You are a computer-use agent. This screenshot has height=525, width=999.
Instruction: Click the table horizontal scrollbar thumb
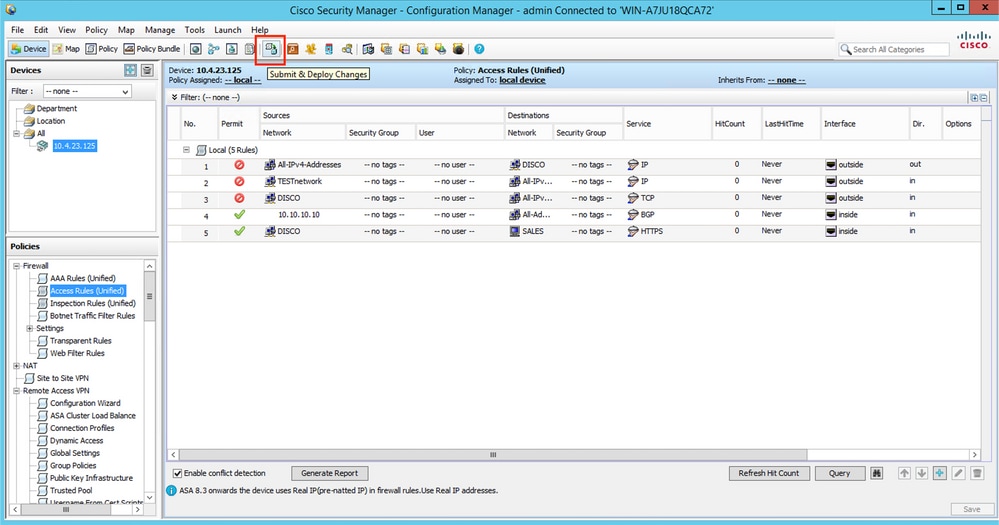coord(493,455)
